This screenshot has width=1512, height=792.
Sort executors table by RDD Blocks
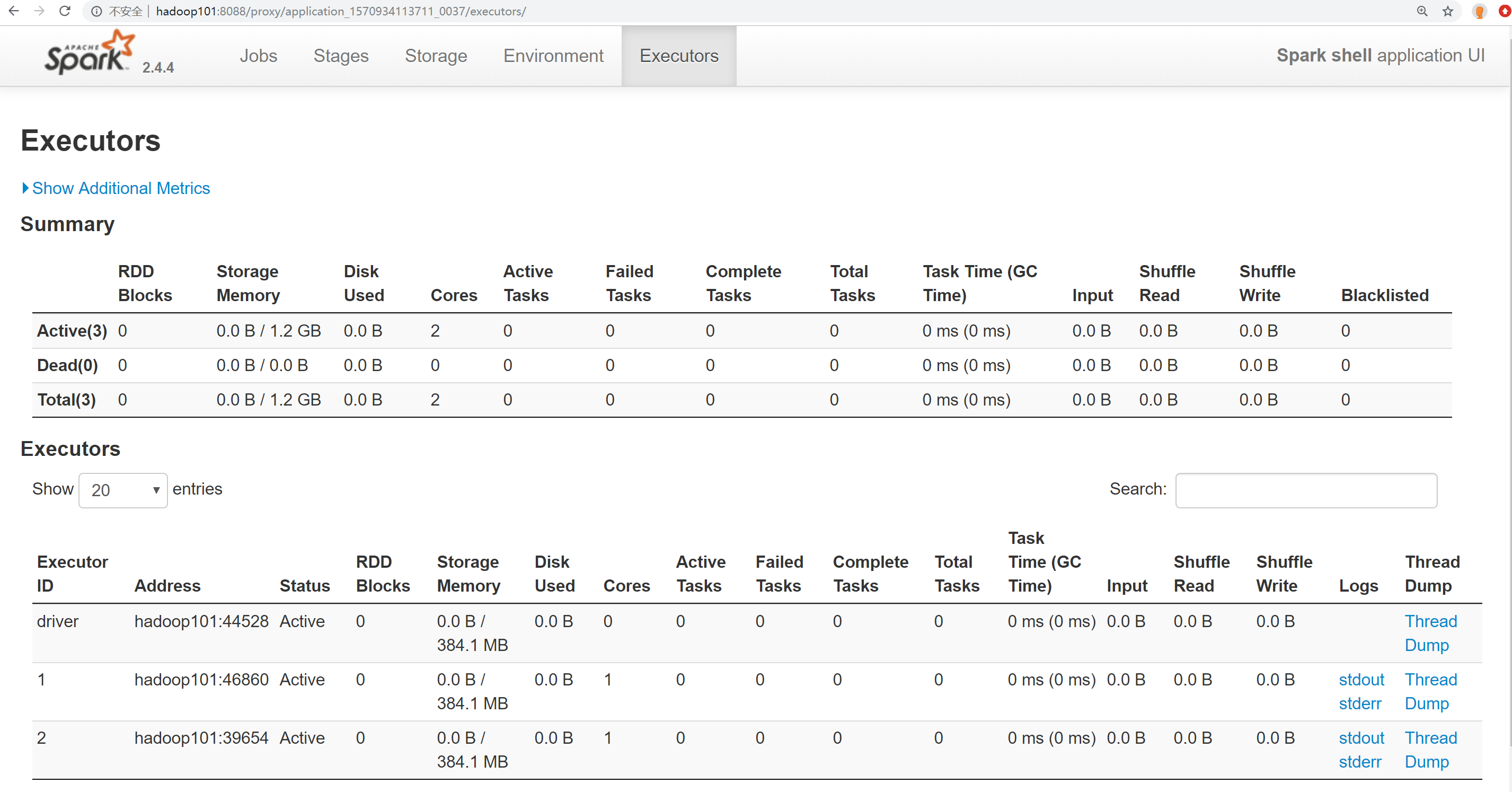(x=383, y=574)
